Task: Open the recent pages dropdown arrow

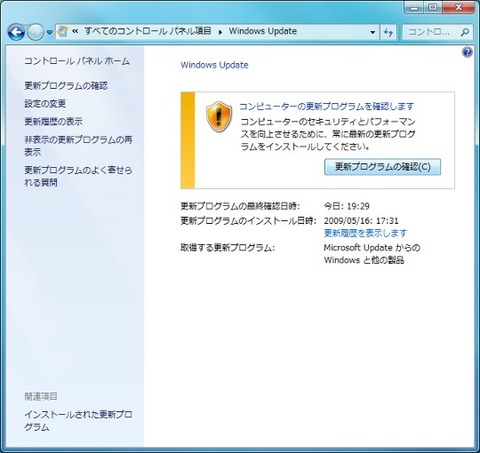Action: coord(49,33)
